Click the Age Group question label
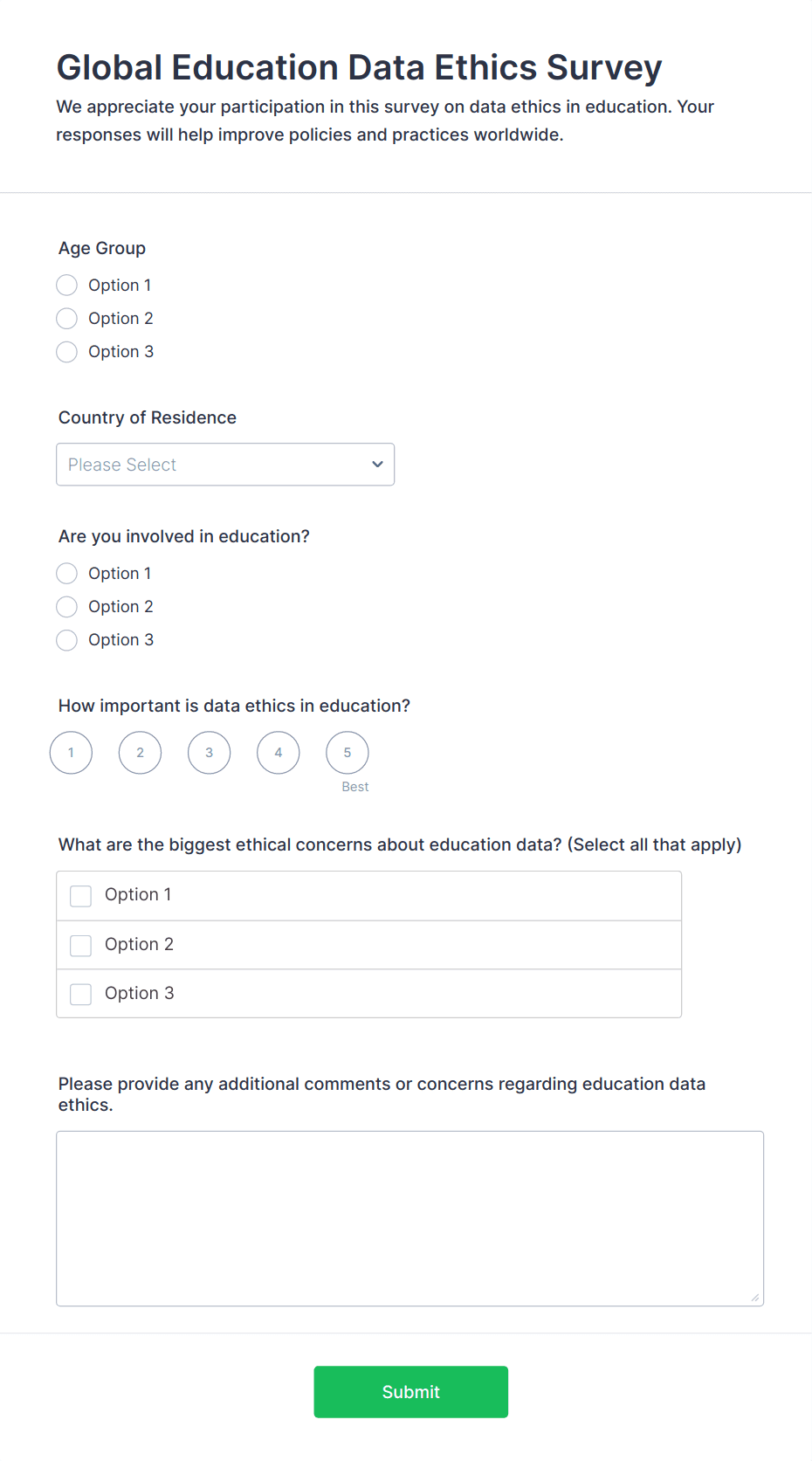The width and height of the screenshot is (812, 1461). tap(102, 248)
